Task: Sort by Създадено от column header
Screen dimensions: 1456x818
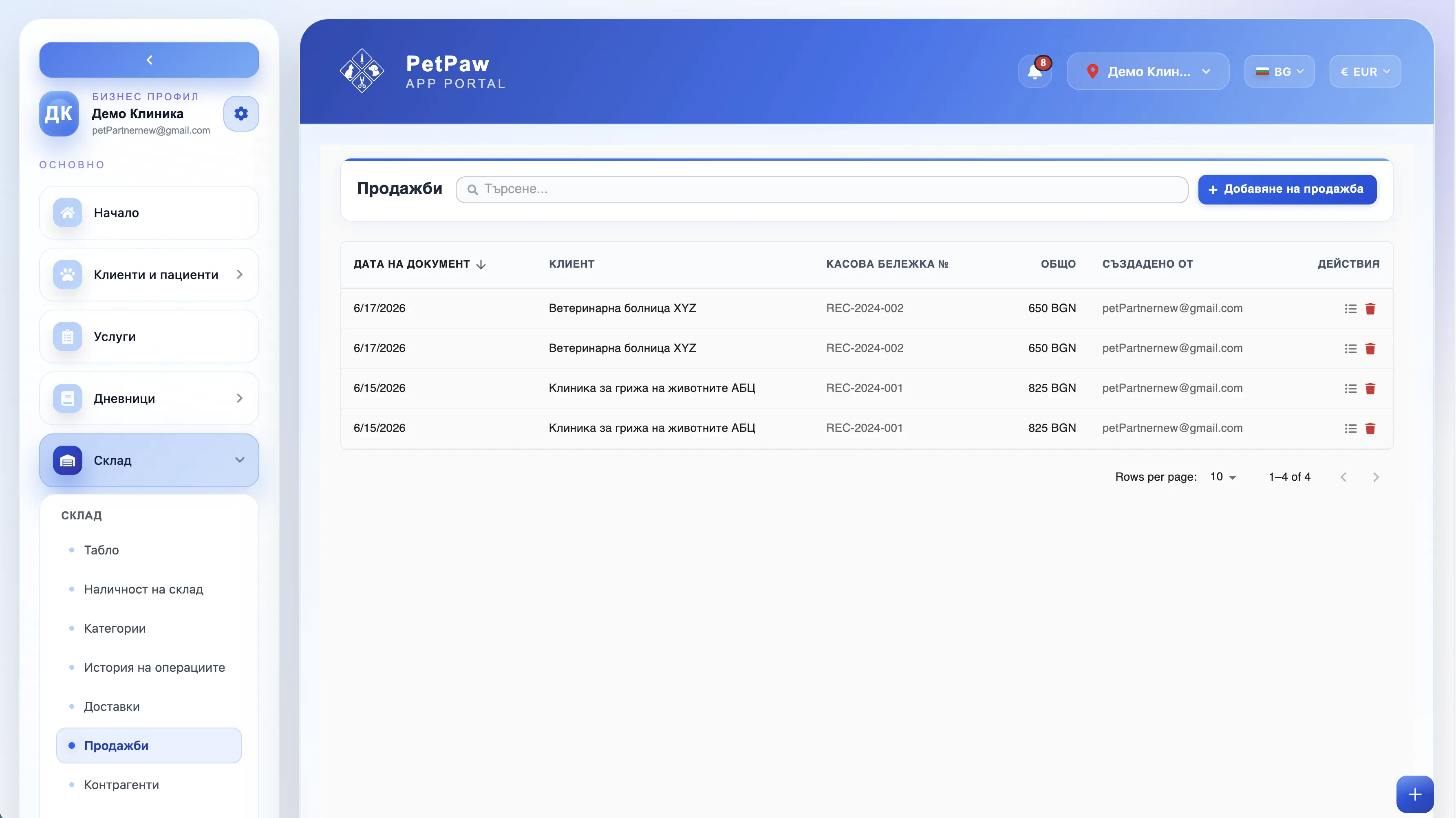Action: pyautogui.click(x=1147, y=264)
